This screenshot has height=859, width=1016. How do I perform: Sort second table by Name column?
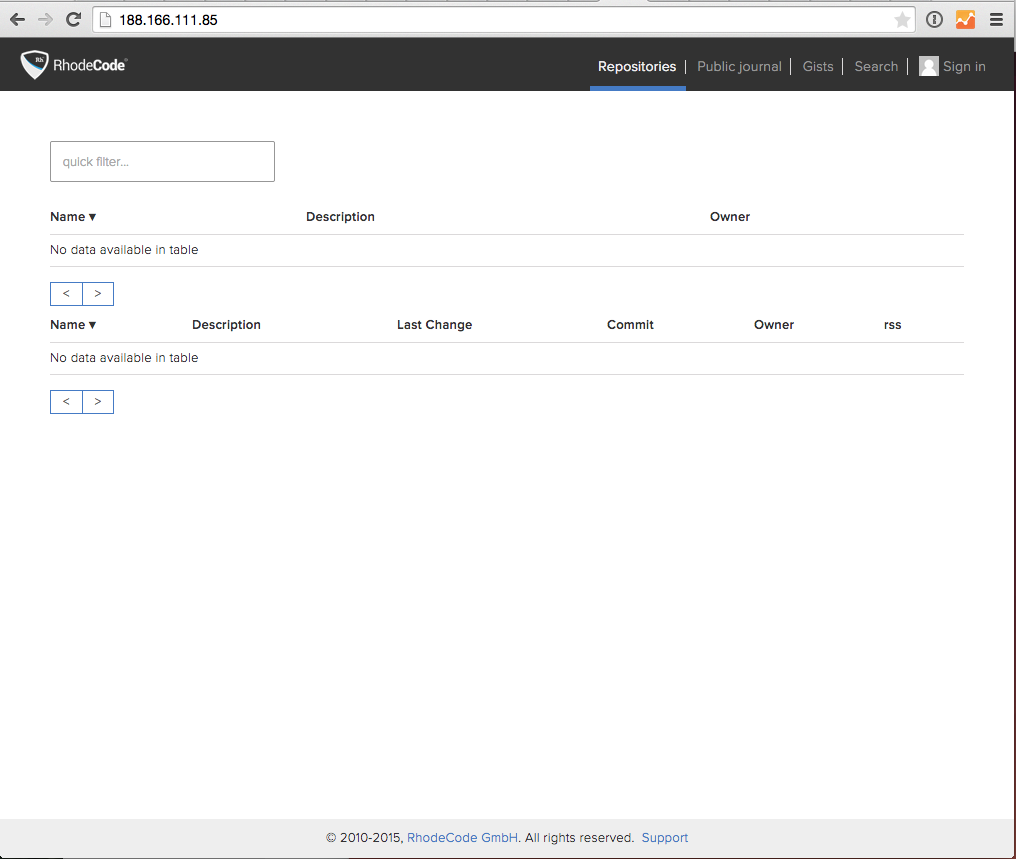click(72, 324)
